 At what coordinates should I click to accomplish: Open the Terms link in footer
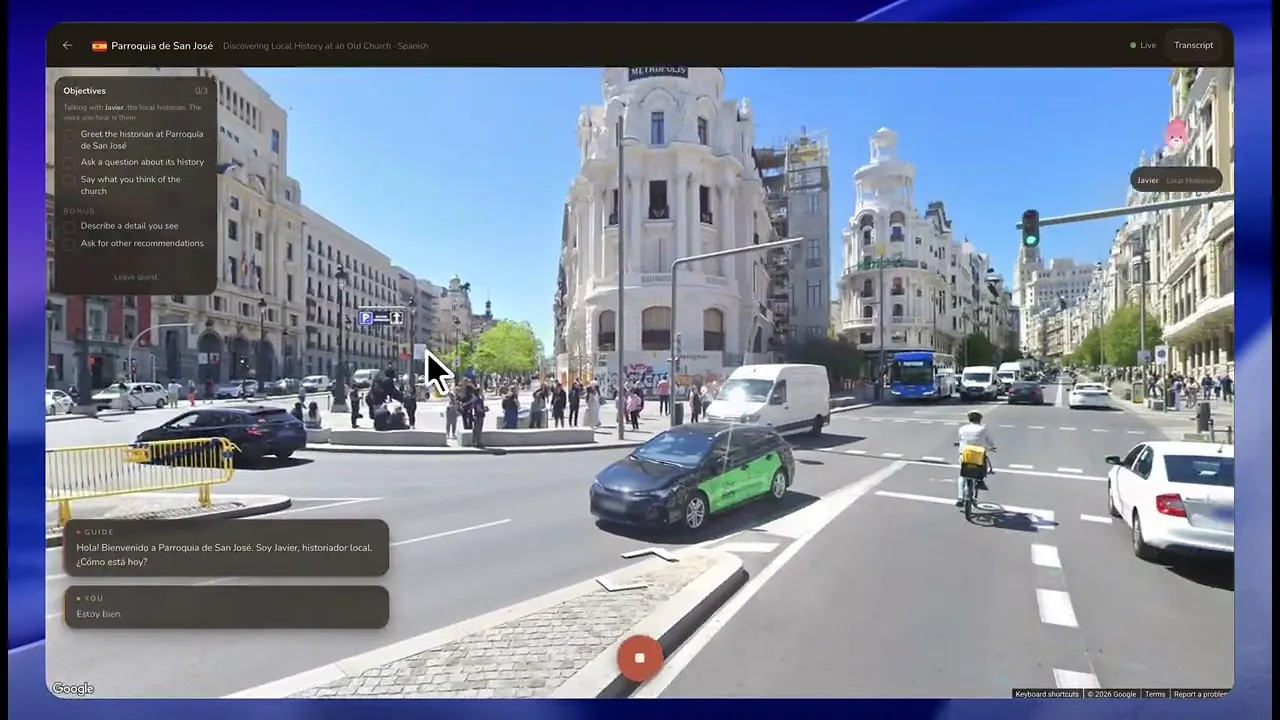pos(1155,694)
